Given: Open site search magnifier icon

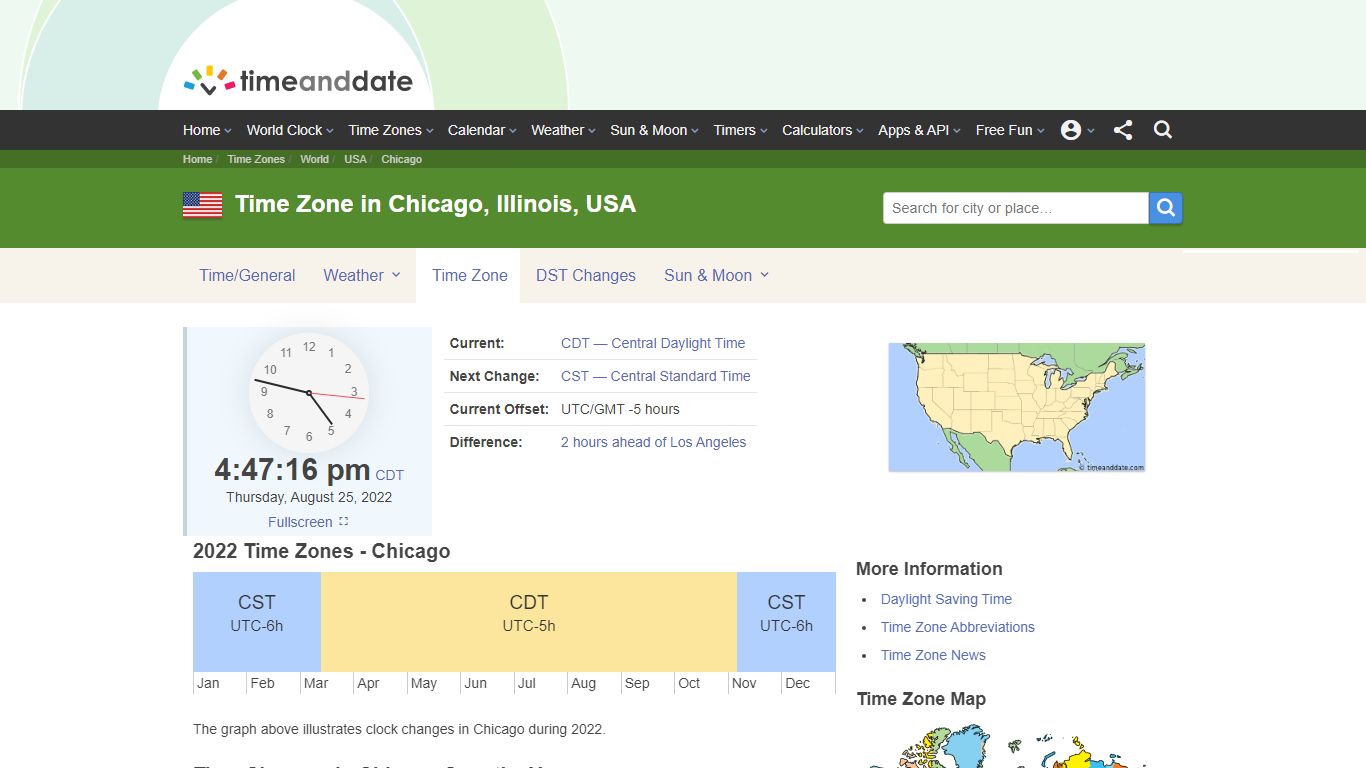Looking at the screenshot, I should (1162, 130).
